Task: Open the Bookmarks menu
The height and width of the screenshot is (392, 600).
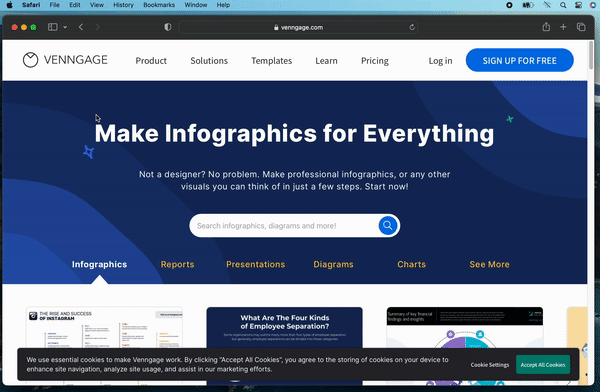Action: click(x=159, y=5)
